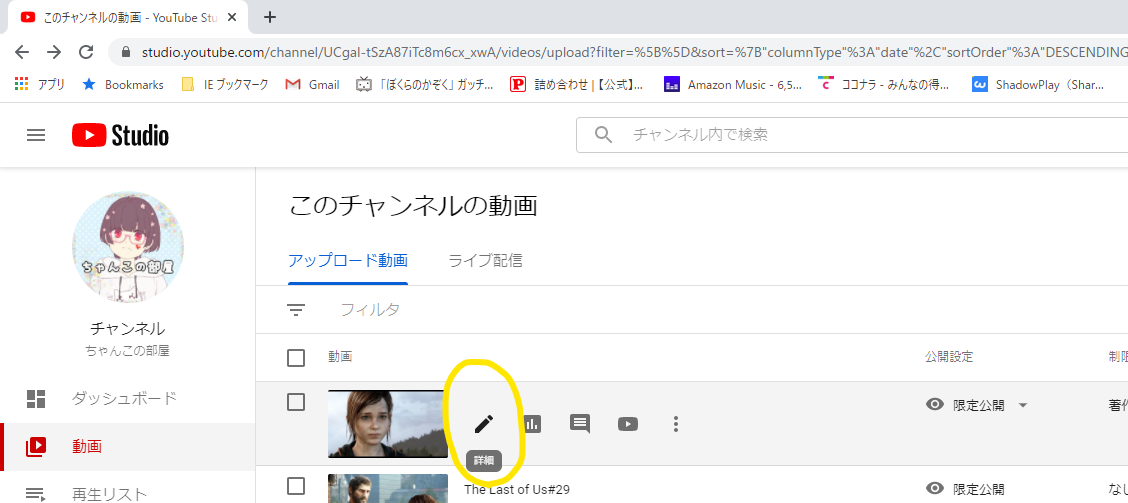
Task: Click the site lock icon in address bar
Action: 127,52
